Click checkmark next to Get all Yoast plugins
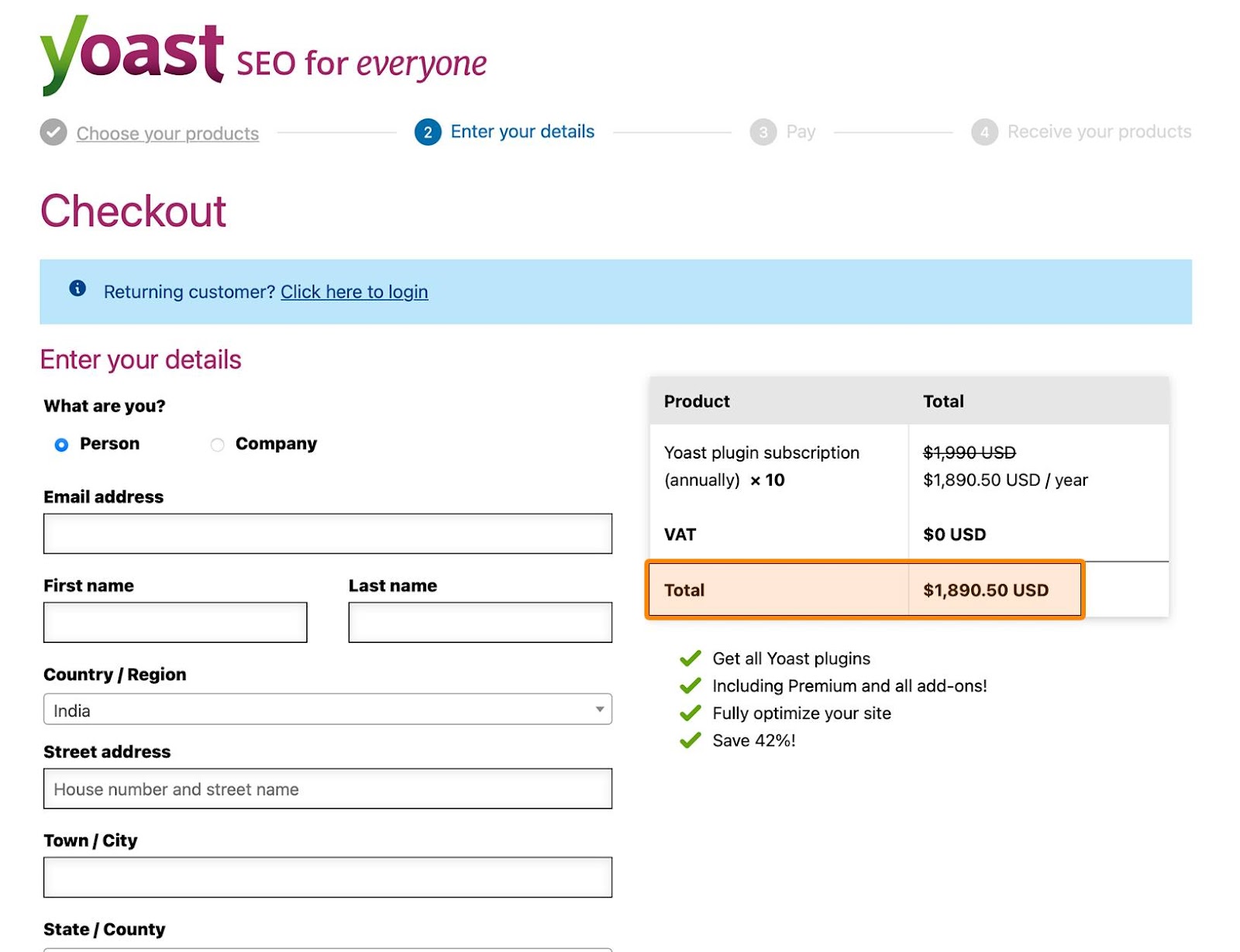1240x952 pixels. point(690,658)
